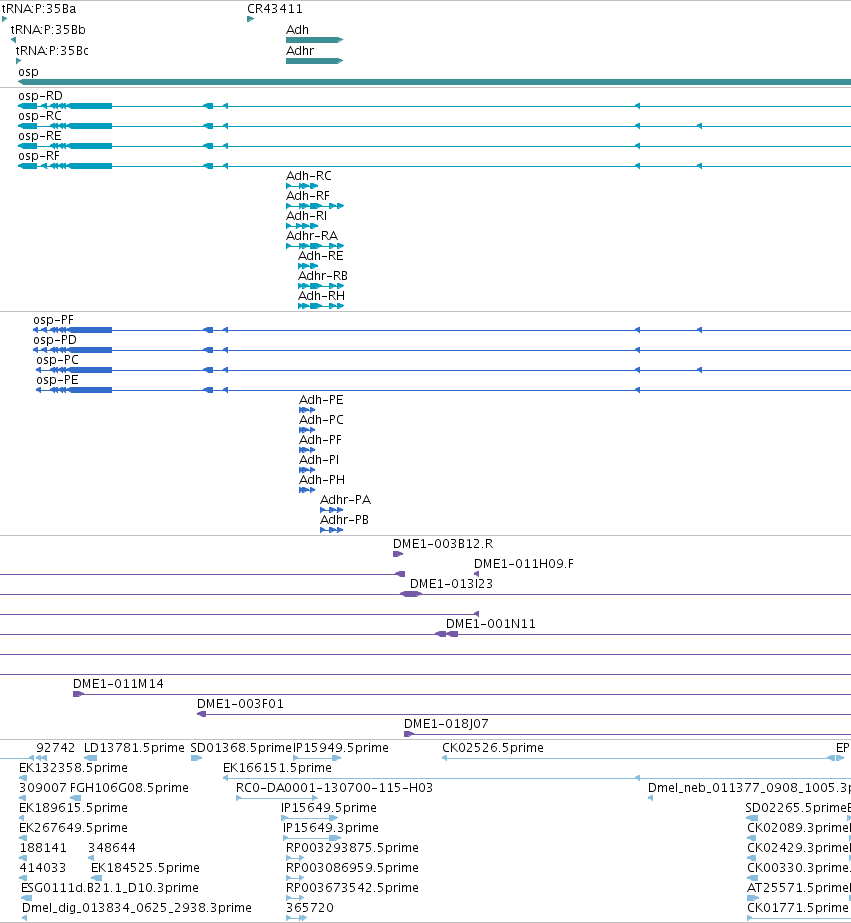Click the EK132358.5prime EST label
Screen dimensions: 851x923
click(x=74, y=768)
